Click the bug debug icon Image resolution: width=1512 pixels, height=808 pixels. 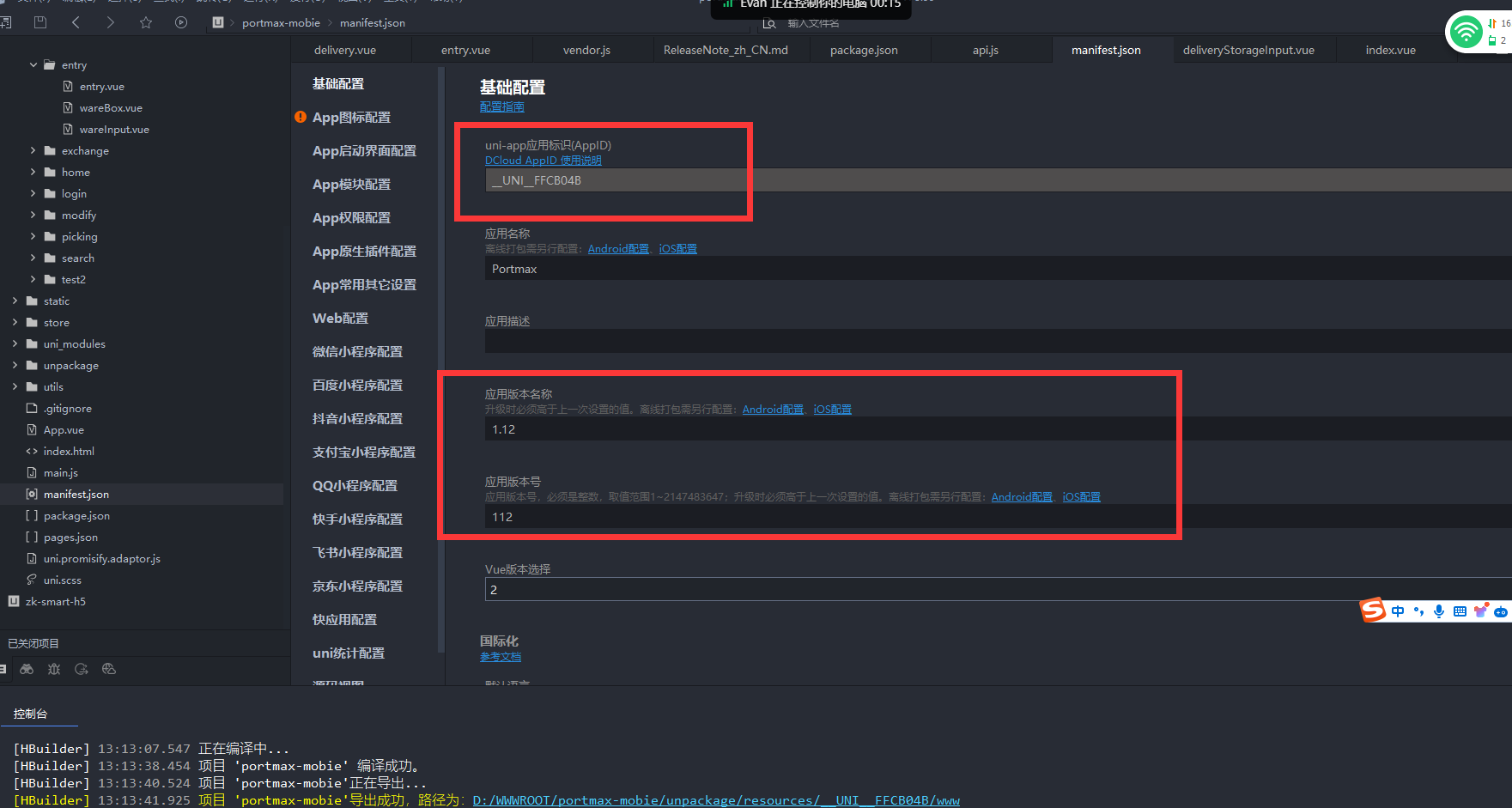pyautogui.click(x=54, y=669)
